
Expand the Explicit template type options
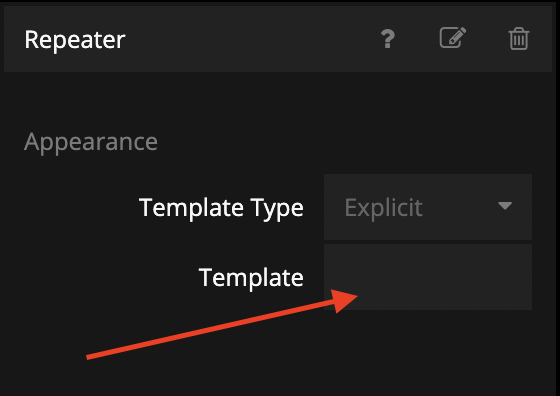pos(428,207)
